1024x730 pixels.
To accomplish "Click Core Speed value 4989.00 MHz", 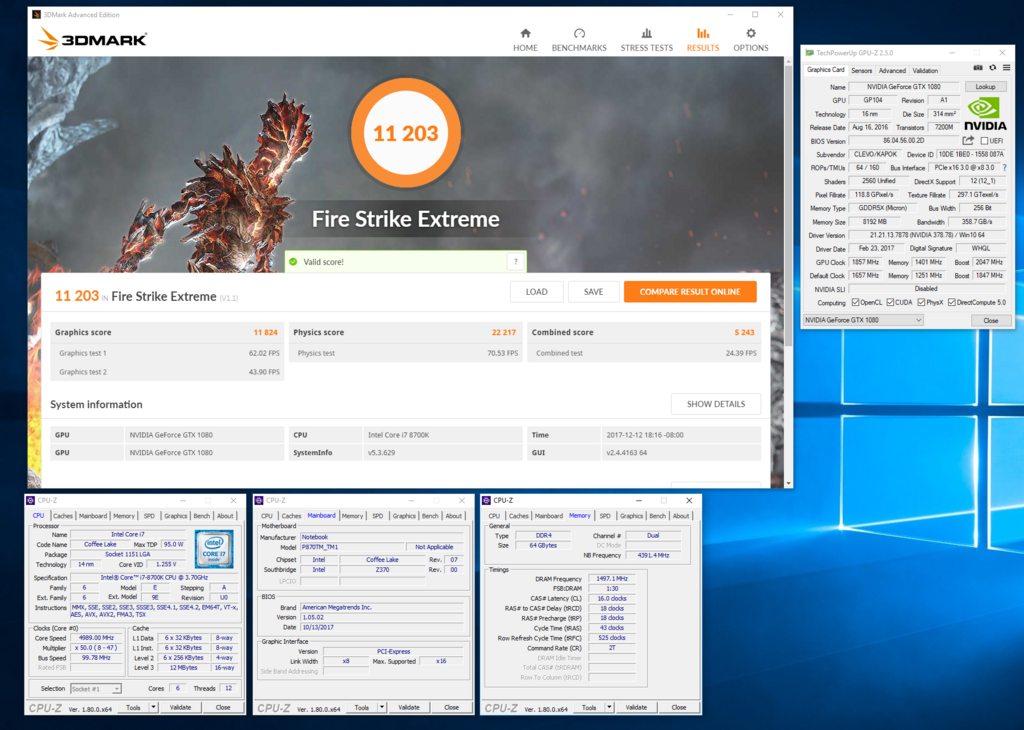I will tap(96, 638).
